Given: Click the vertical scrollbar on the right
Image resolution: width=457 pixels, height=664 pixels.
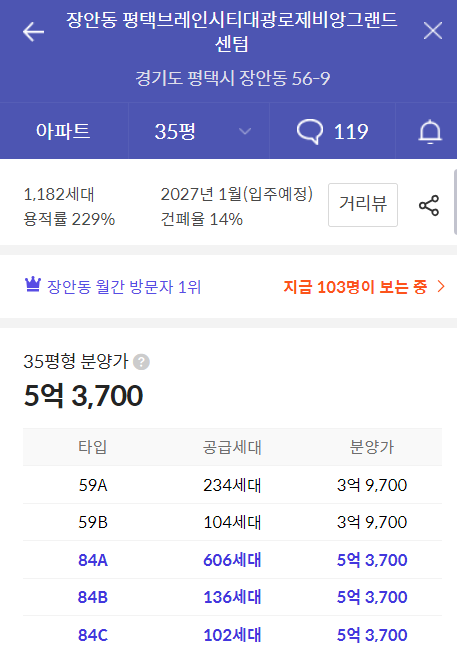Looking at the screenshot, I should (x=455, y=202).
